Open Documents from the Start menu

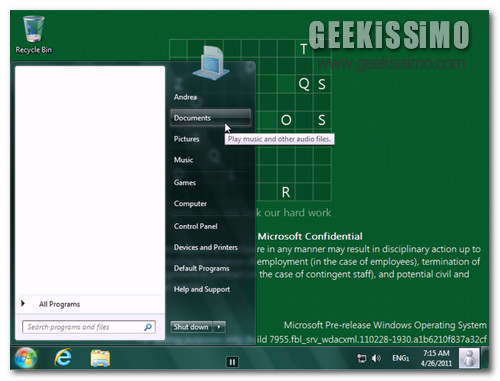[210, 118]
